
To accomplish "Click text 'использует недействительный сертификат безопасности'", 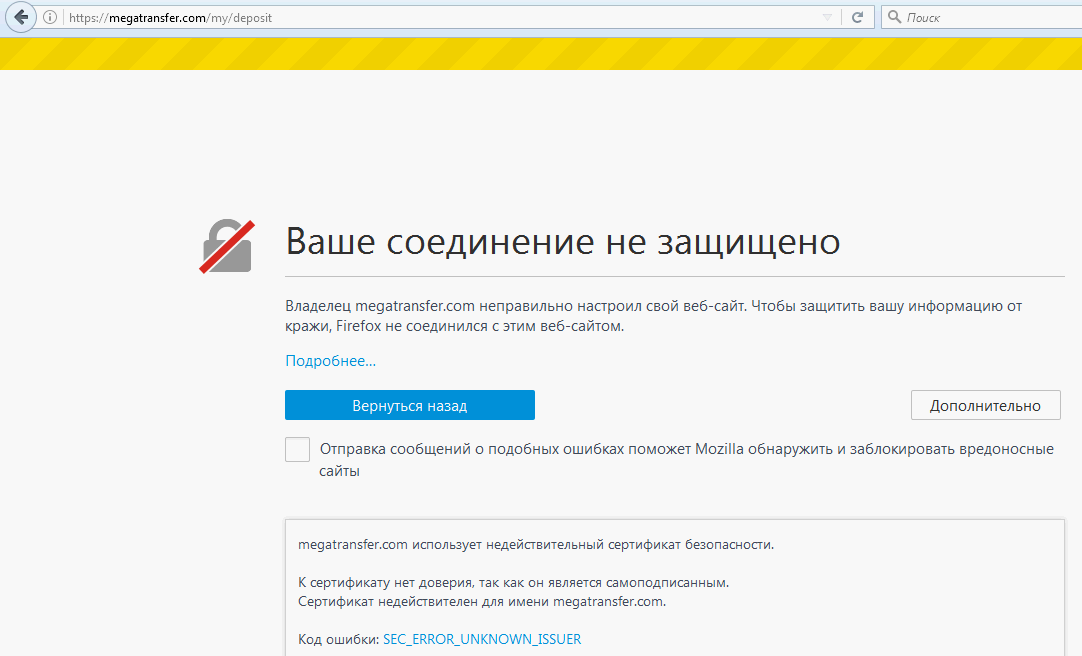I will [593, 545].
